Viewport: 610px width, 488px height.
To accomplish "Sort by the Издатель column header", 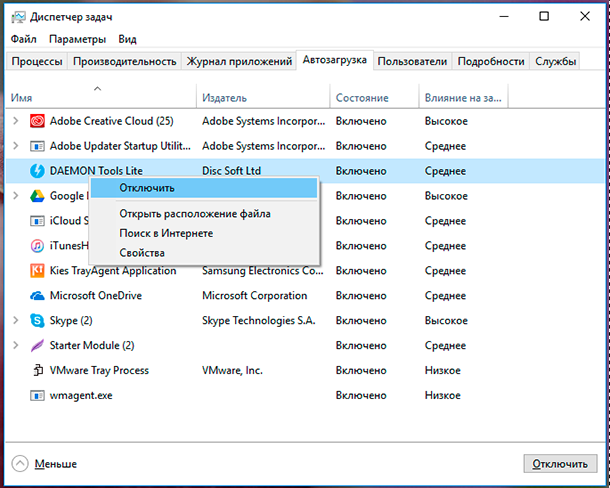I will point(263,95).
